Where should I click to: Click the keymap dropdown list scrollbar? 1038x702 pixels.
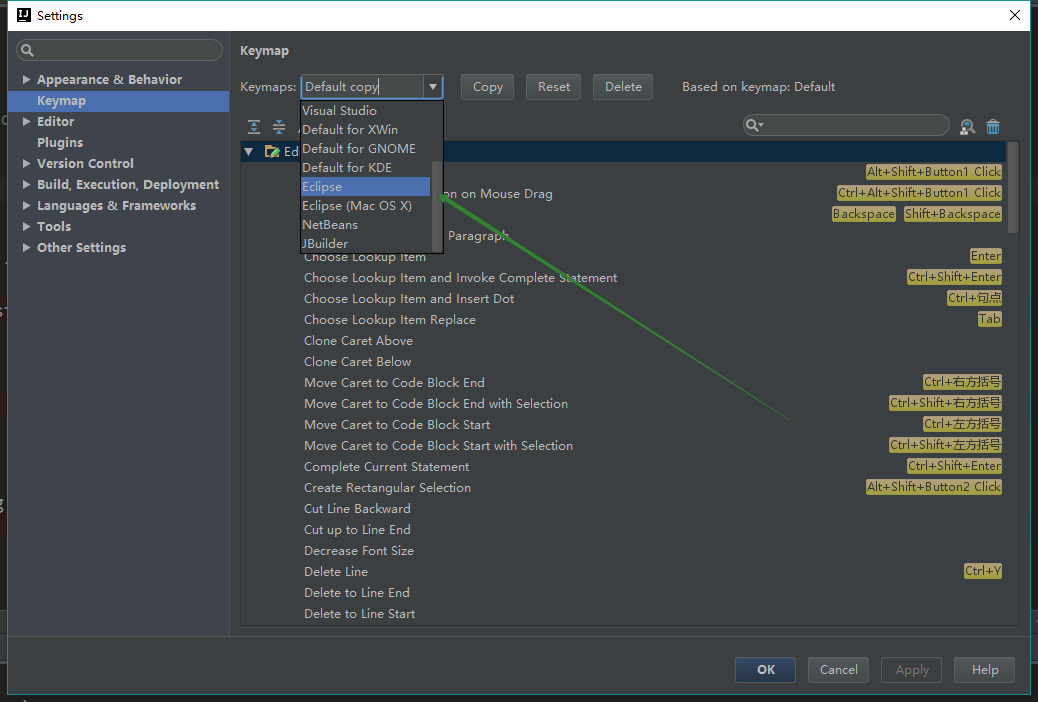436,205
